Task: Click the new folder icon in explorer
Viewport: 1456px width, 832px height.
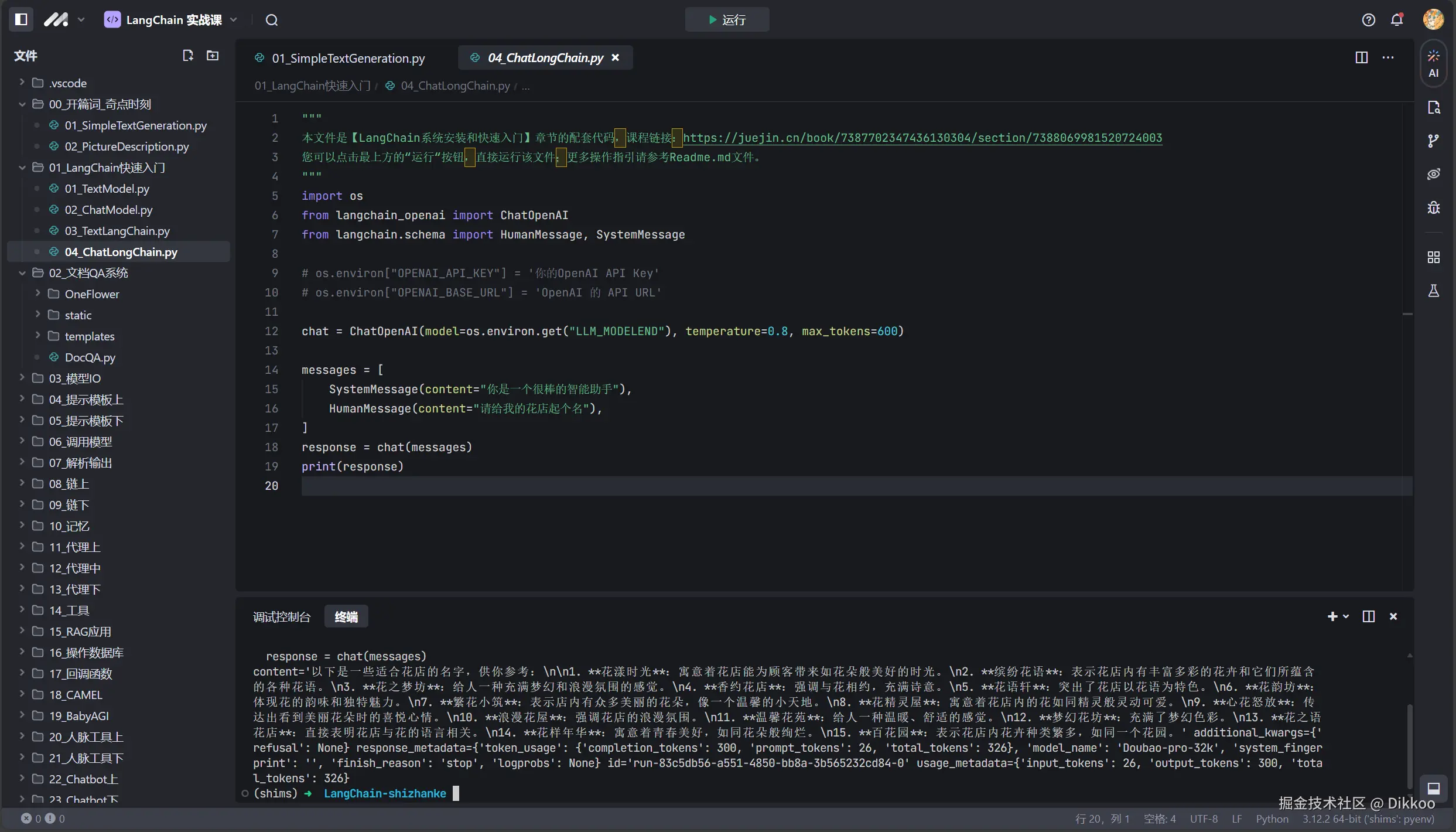Action: (213, 56)
